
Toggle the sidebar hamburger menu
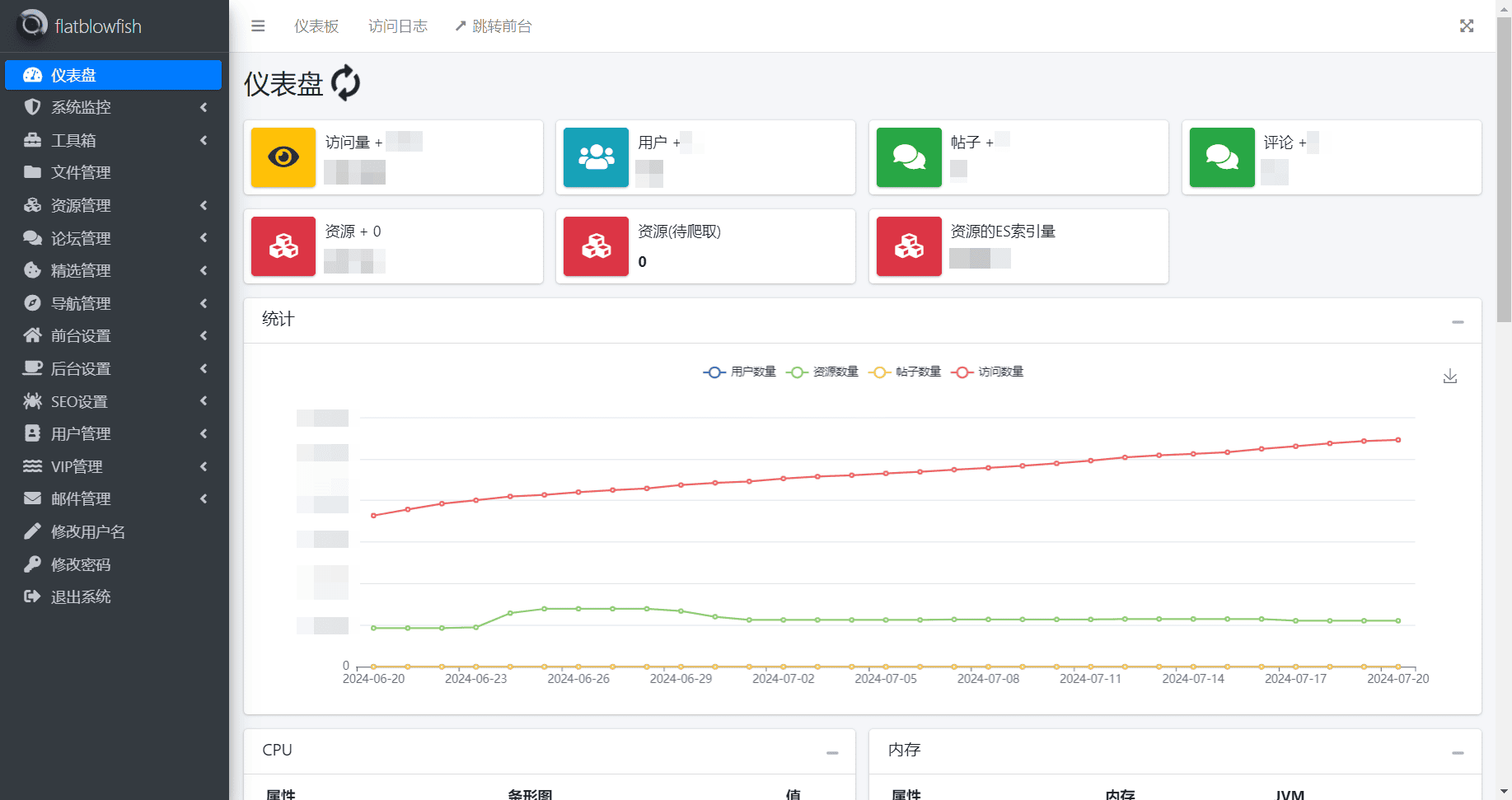pyautogui.click(x=258, y=26)
